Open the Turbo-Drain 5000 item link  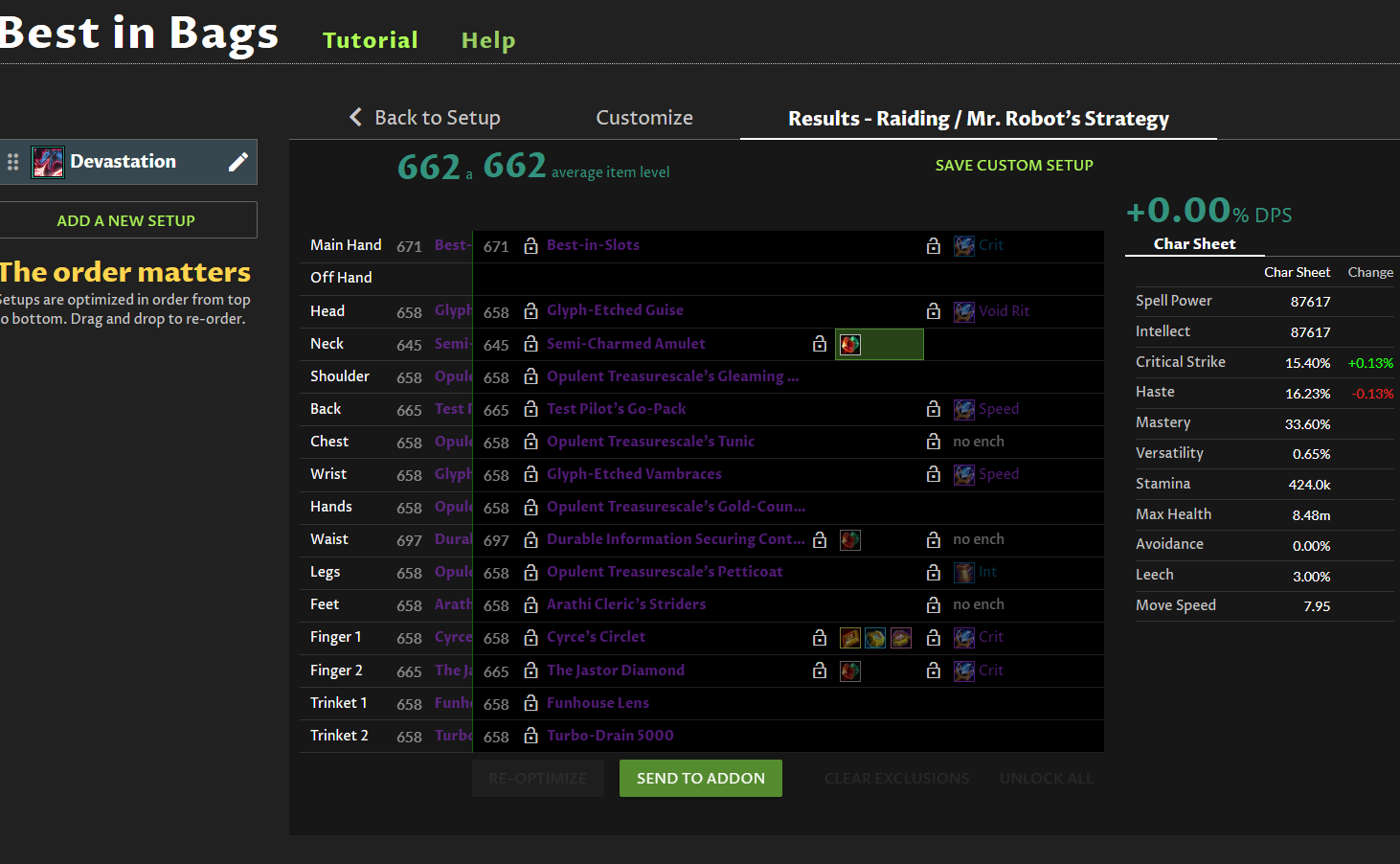tap(610, 736)
